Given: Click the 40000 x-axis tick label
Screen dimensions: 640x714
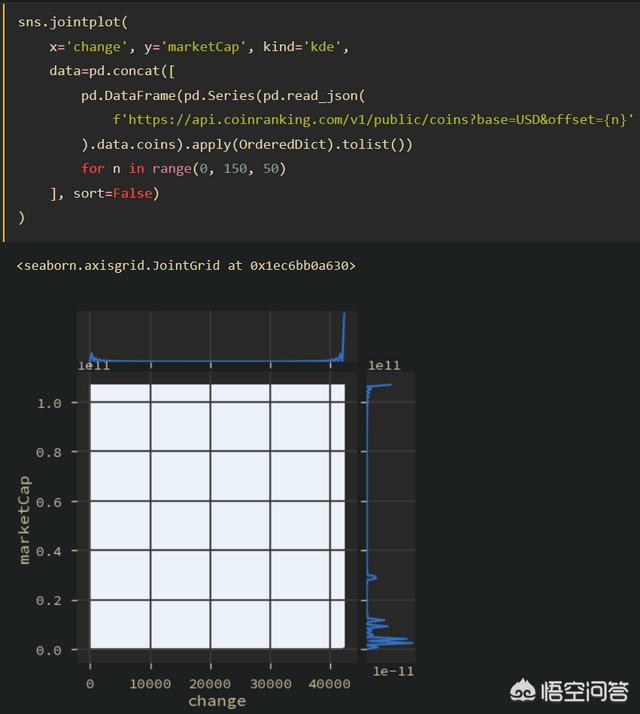Looking at the screenshot, I should tap(330, 683).
